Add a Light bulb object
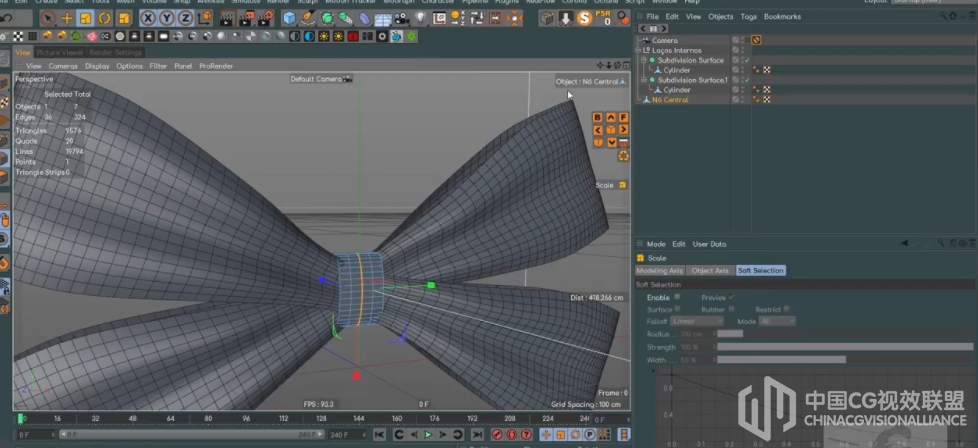The image size is (978, 448). [420, 18]
